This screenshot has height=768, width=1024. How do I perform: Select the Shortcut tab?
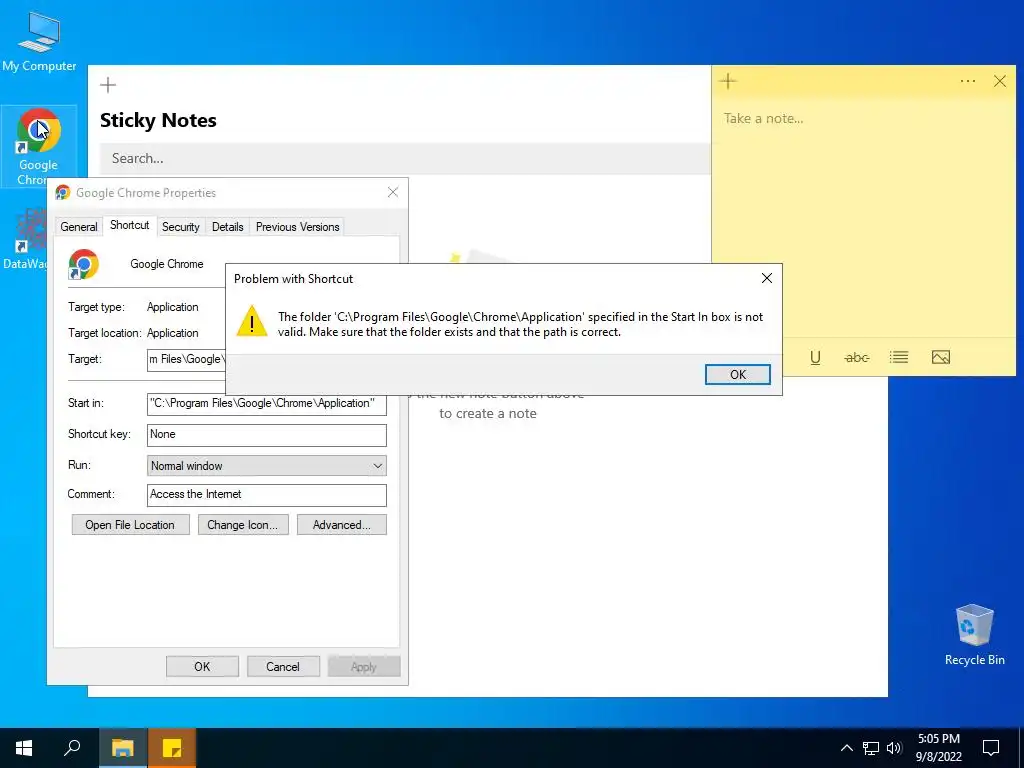tap(129, 225)
